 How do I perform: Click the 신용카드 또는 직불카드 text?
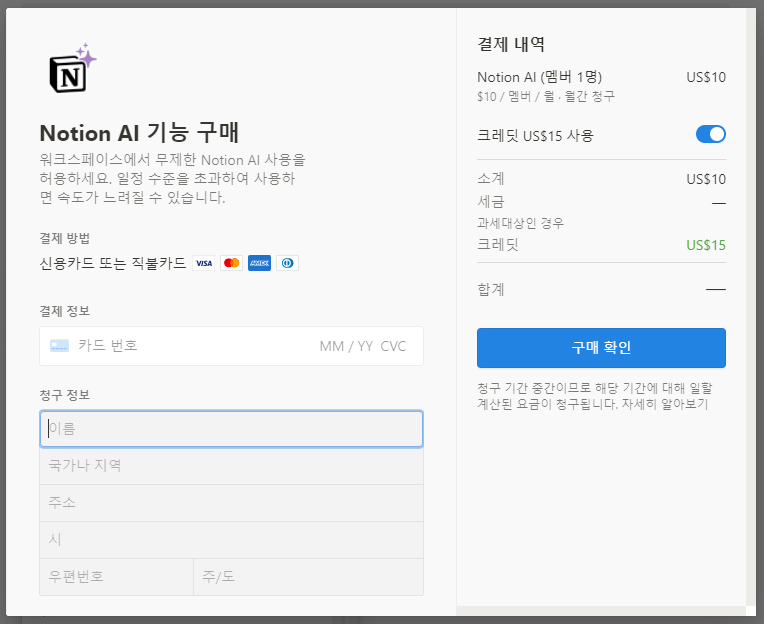point(113,264)
